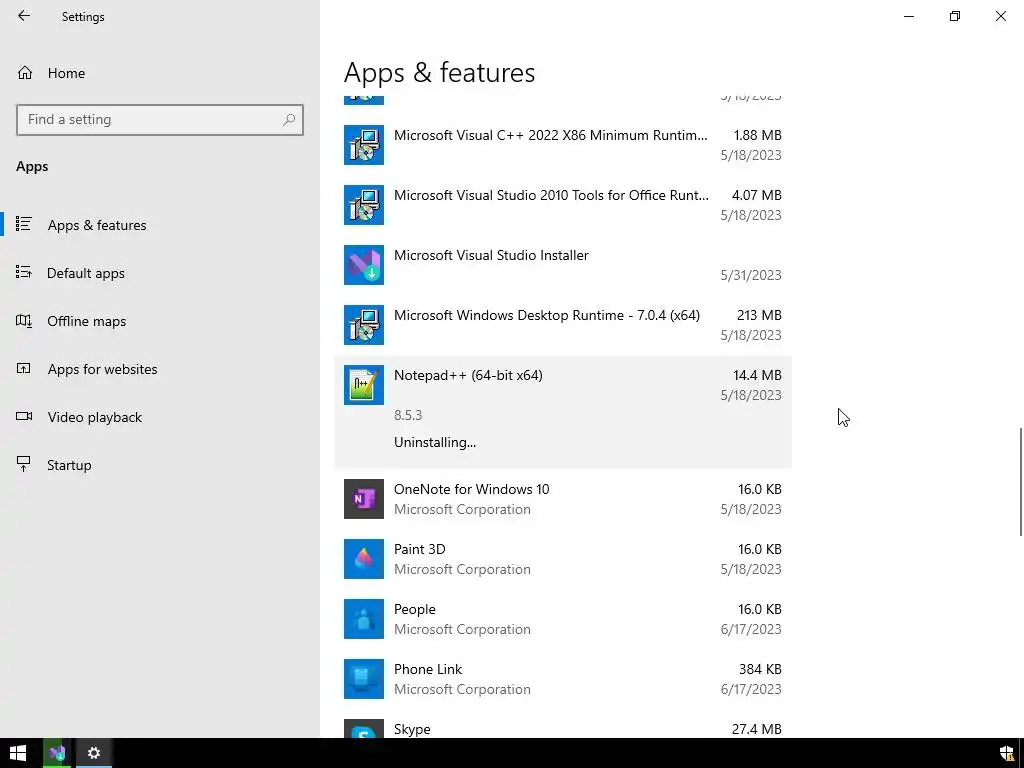Click the Notepad++ version number 8.5.3
Screen dimensions: 1024x768
coord(408,415)
